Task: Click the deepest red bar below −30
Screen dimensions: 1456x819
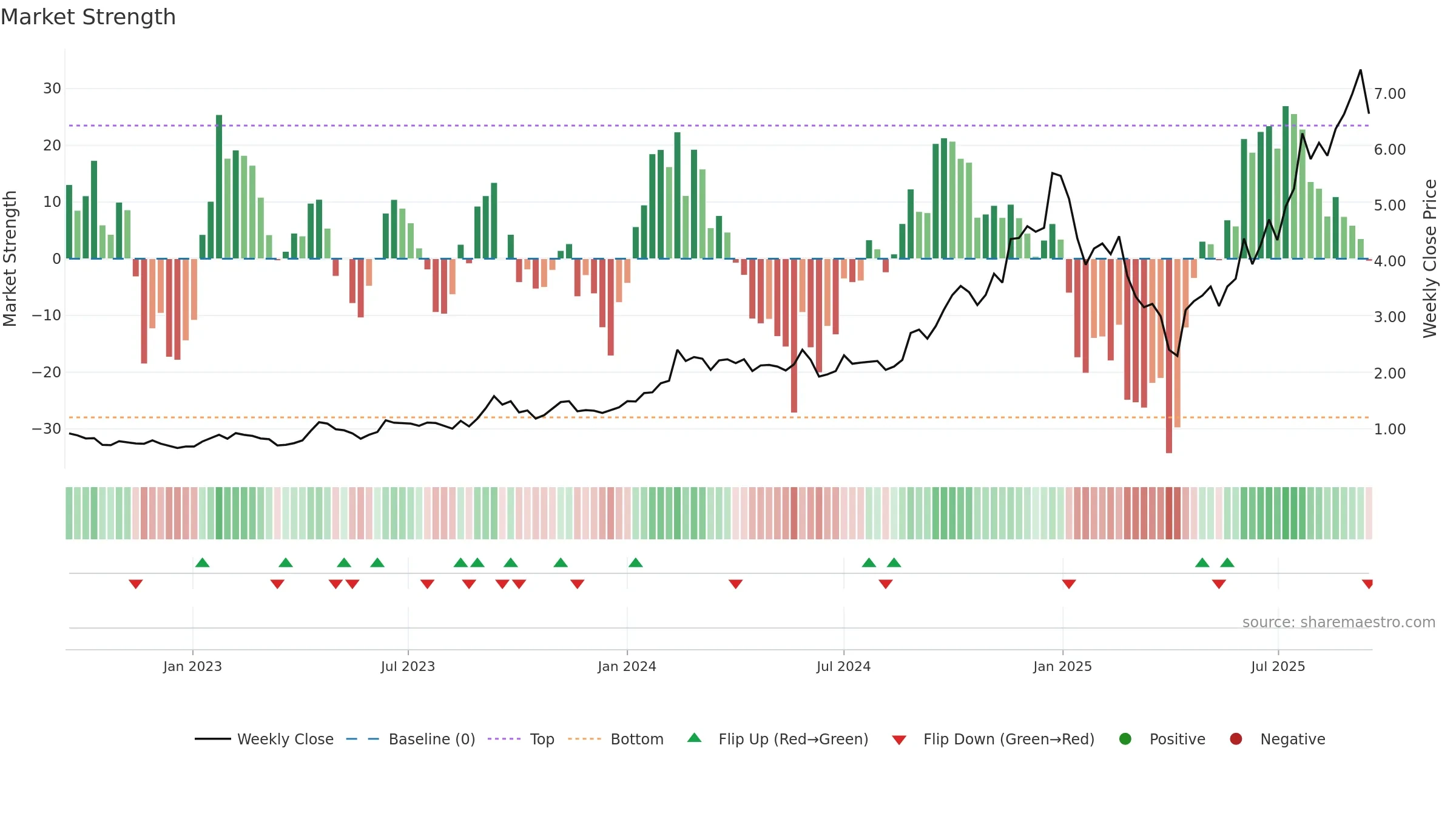Action: point(1169,356)
